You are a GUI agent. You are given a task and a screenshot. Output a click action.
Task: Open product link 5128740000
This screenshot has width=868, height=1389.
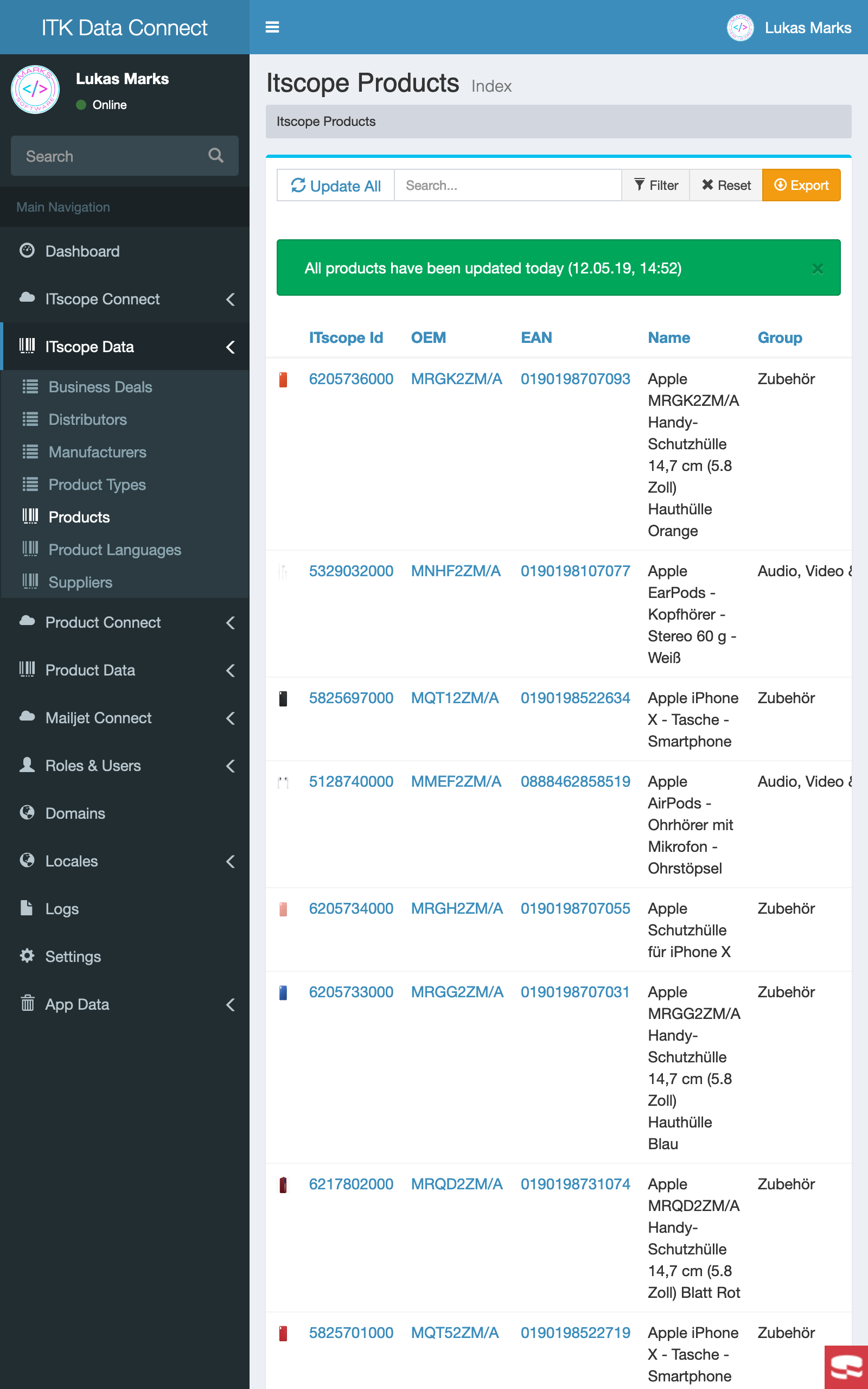click(x=351, y=782)
